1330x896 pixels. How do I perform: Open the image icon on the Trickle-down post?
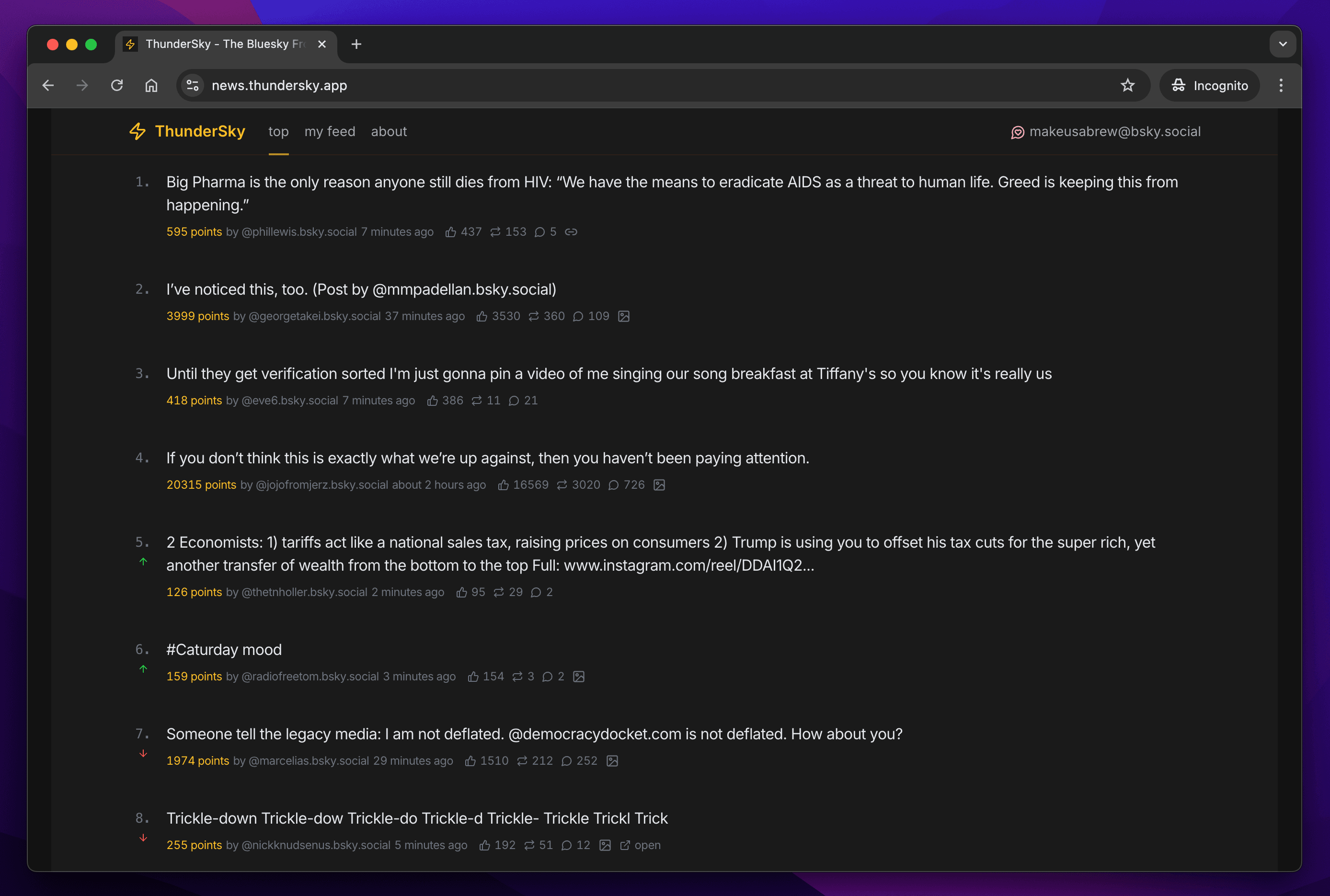[605, 845]
